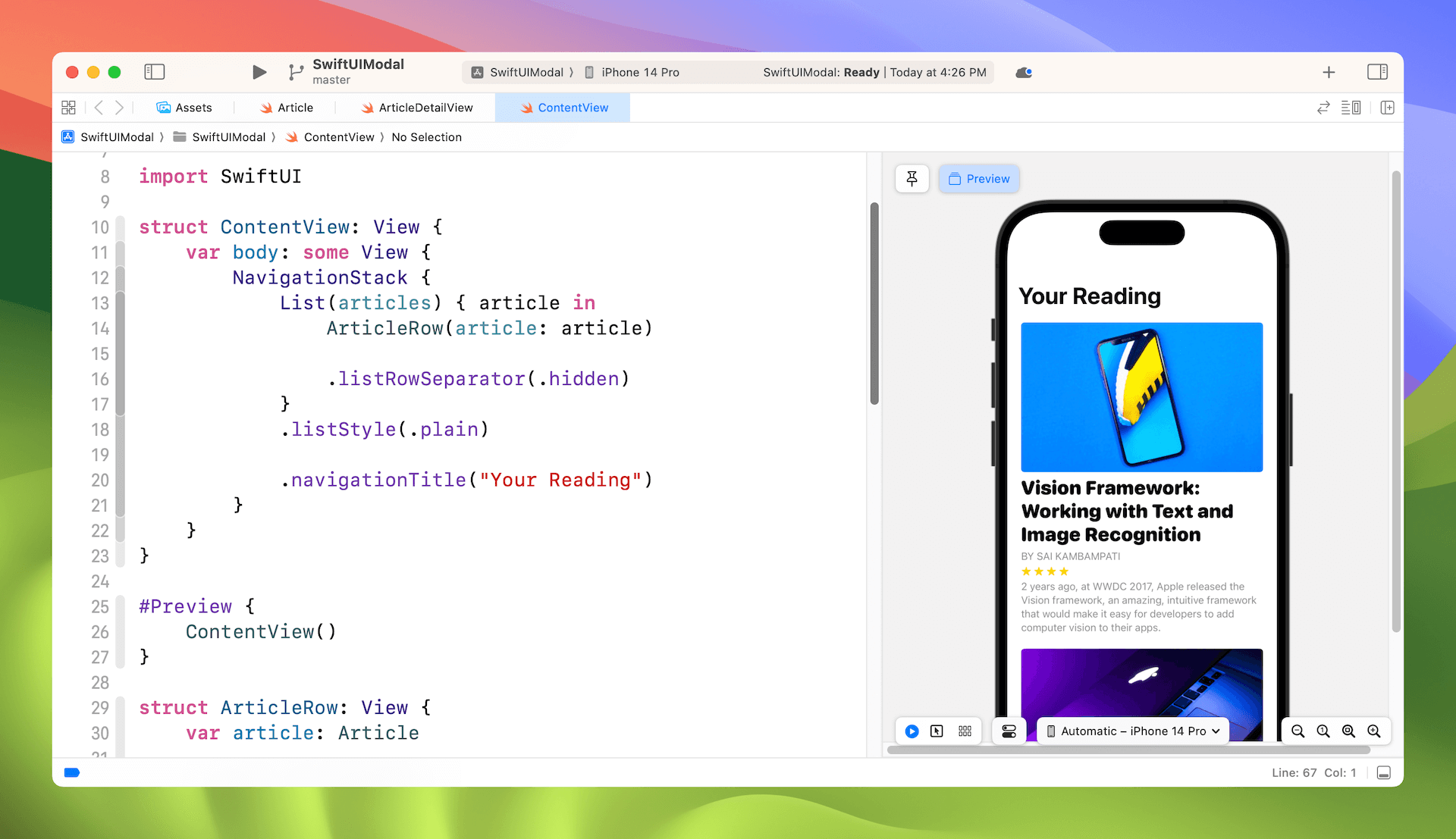Zoom preview to 100%
Screen dimensions: 1456x839
[x=1323, y=731]
